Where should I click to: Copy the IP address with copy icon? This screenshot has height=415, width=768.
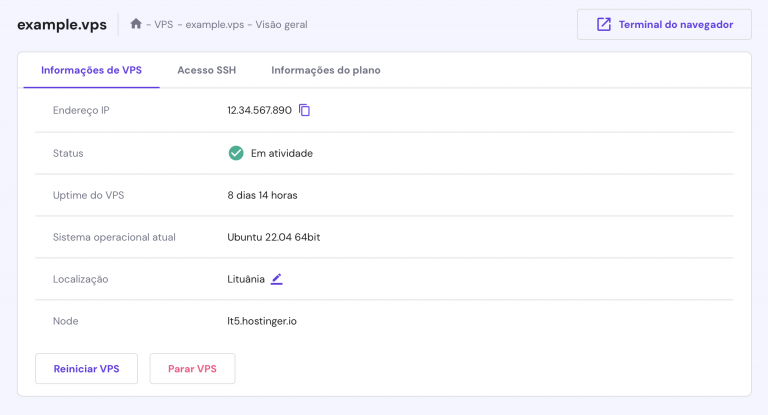(x=304, y=110)
